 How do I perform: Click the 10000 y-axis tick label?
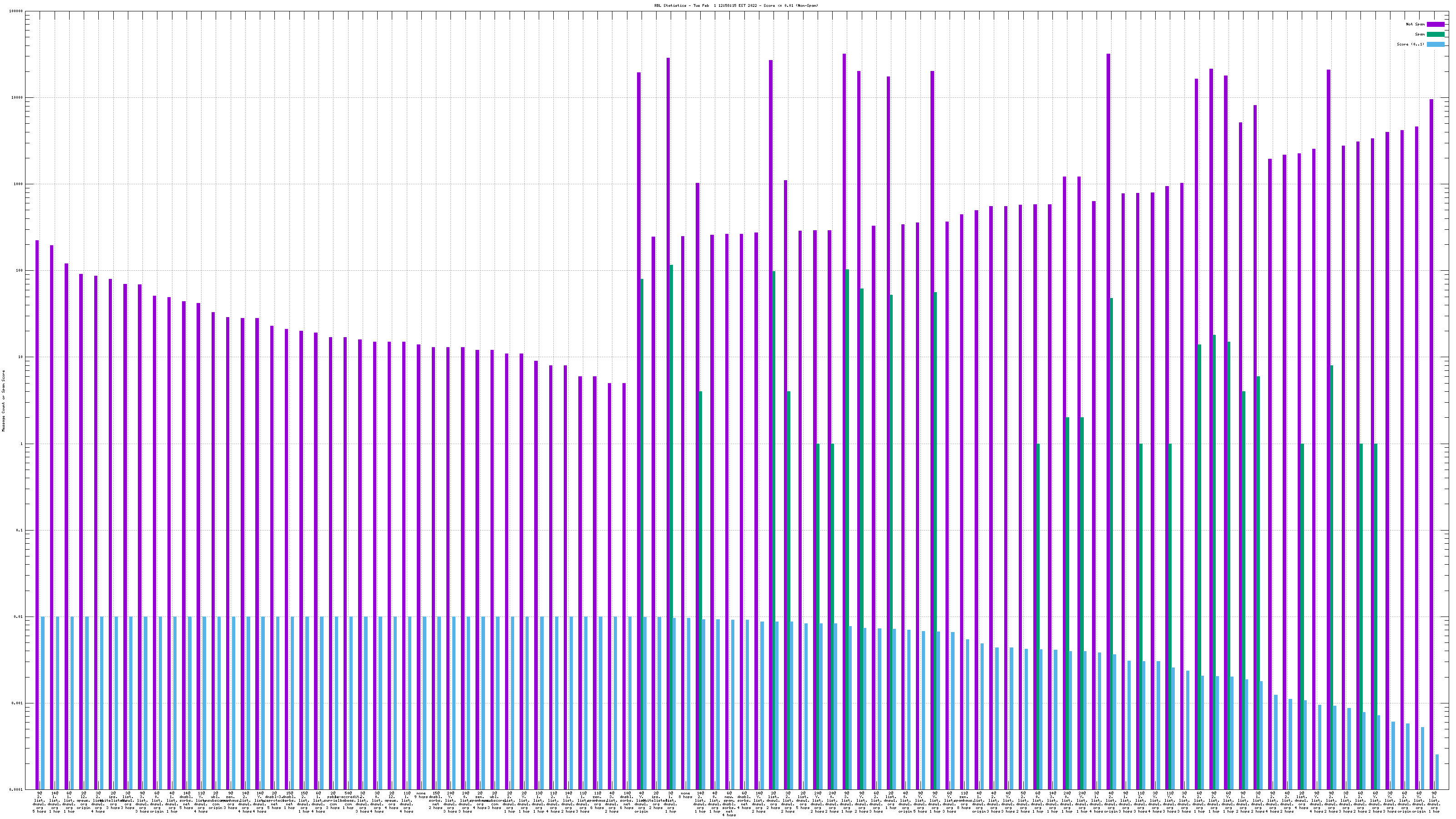pyautogui.click(x=16, y=98)
